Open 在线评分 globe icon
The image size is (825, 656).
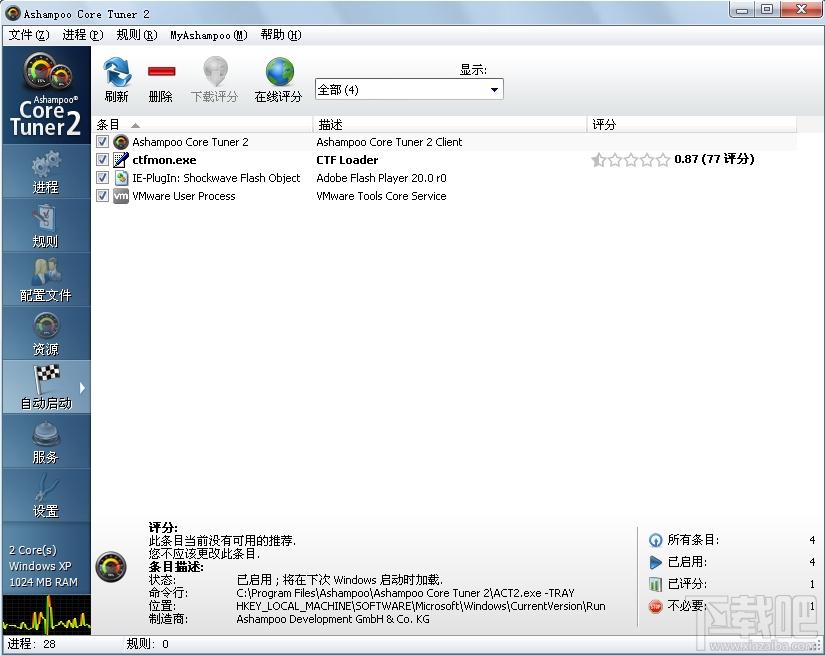[x=279, y=72]
